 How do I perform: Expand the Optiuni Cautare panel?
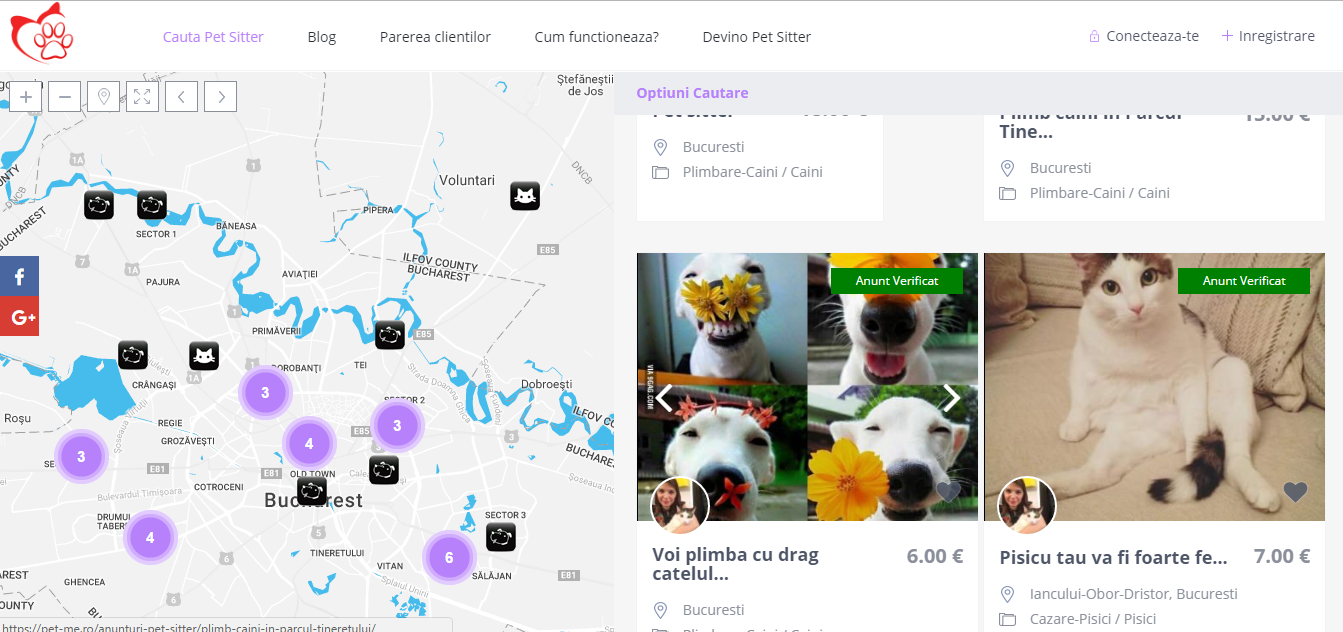pos(692,93)
